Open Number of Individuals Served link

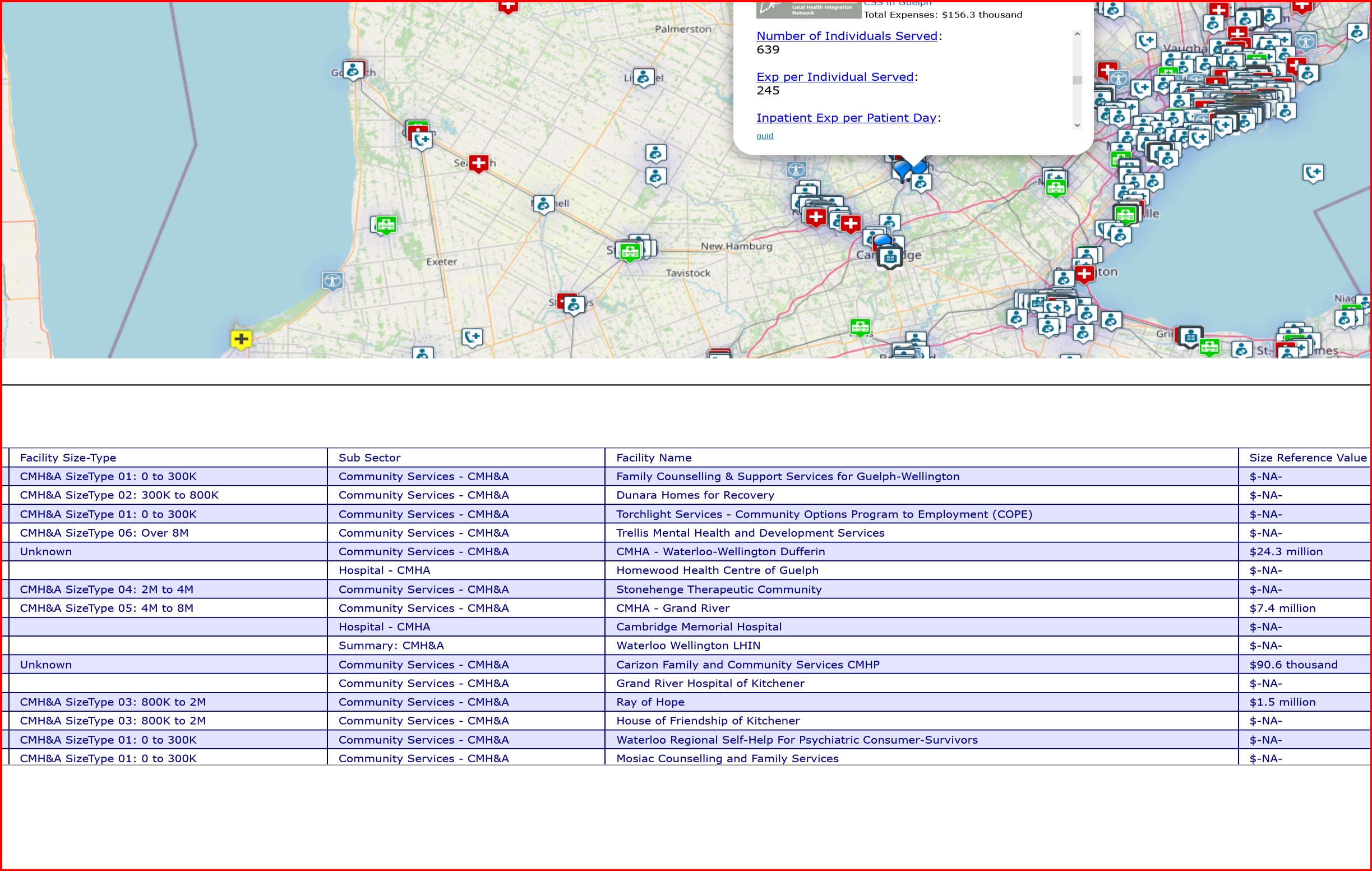pyautogui.click(x=847, y=36)
